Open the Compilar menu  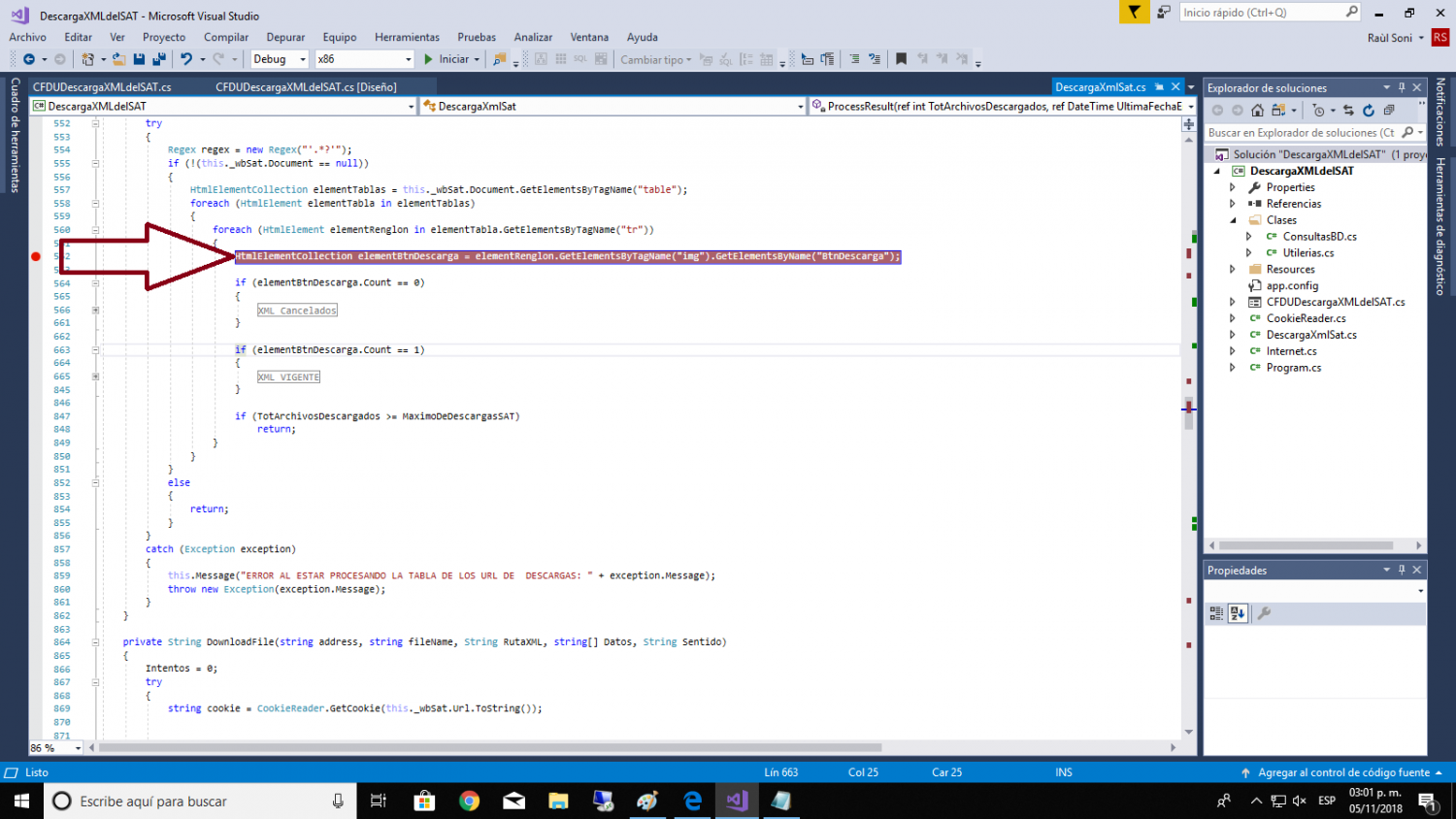pyautogui.click(x=226, y=37)
